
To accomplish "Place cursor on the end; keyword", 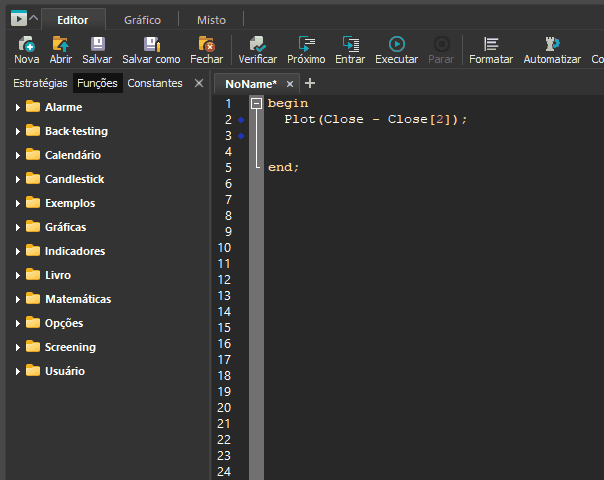I will coord(284,167).
